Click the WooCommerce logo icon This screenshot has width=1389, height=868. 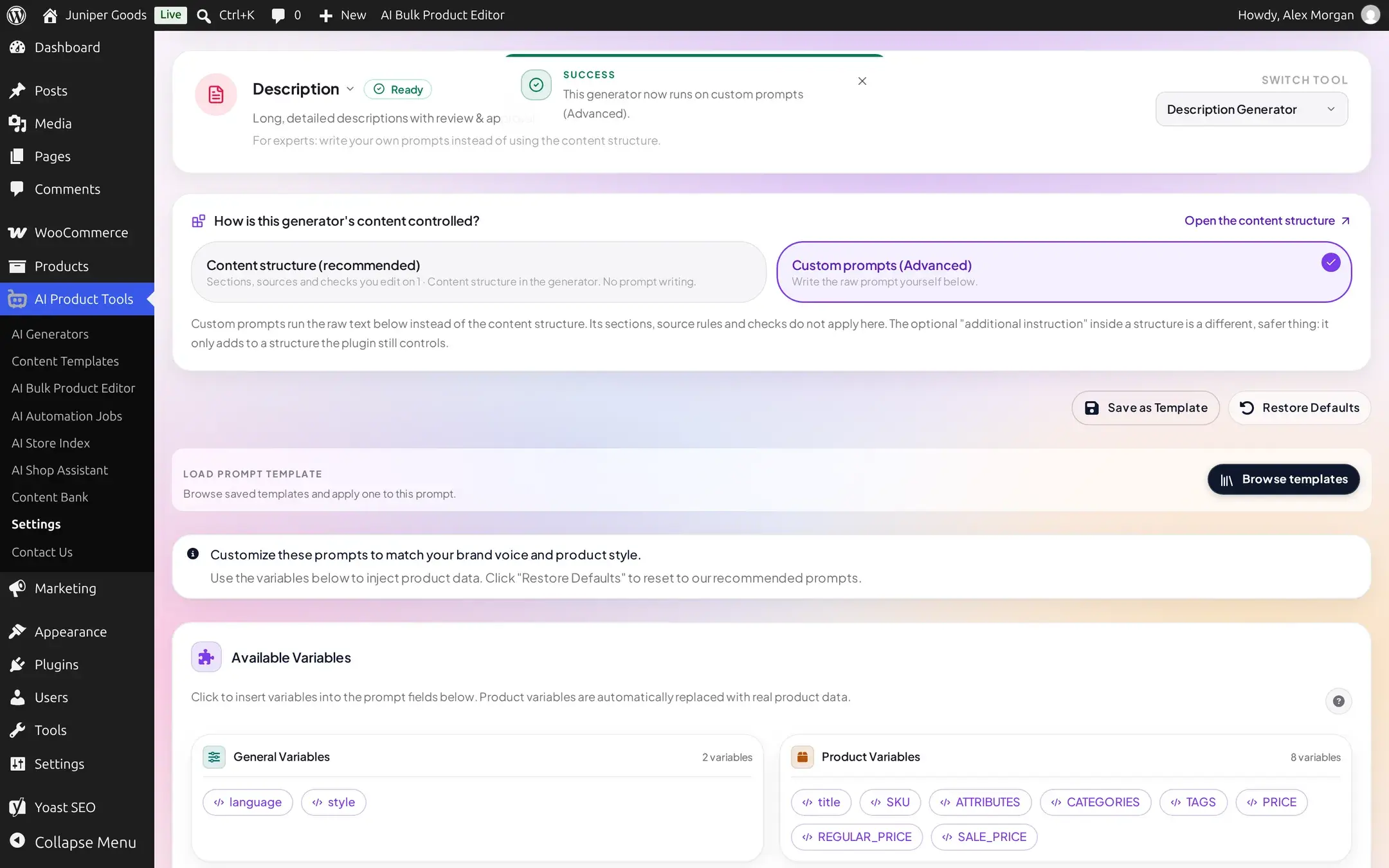pyautogui.click(x=17, y=233)
